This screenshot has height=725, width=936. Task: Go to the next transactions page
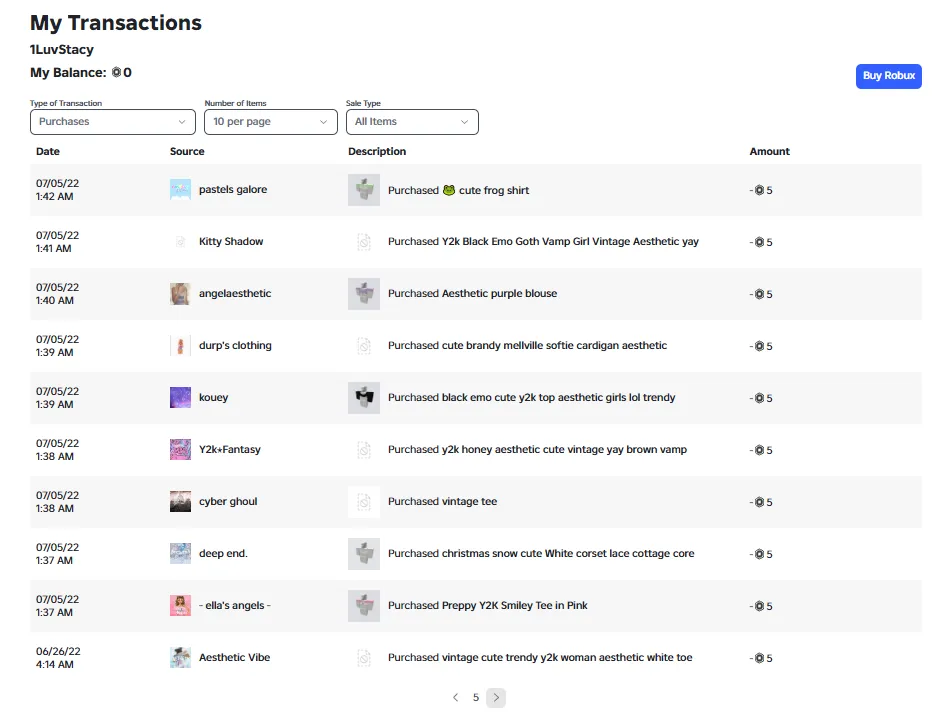(x=496, y=698)
